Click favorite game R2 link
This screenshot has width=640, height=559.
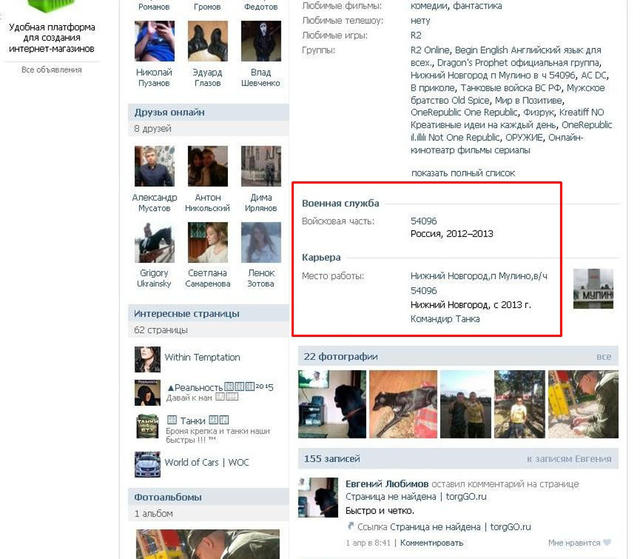(416, 35)
